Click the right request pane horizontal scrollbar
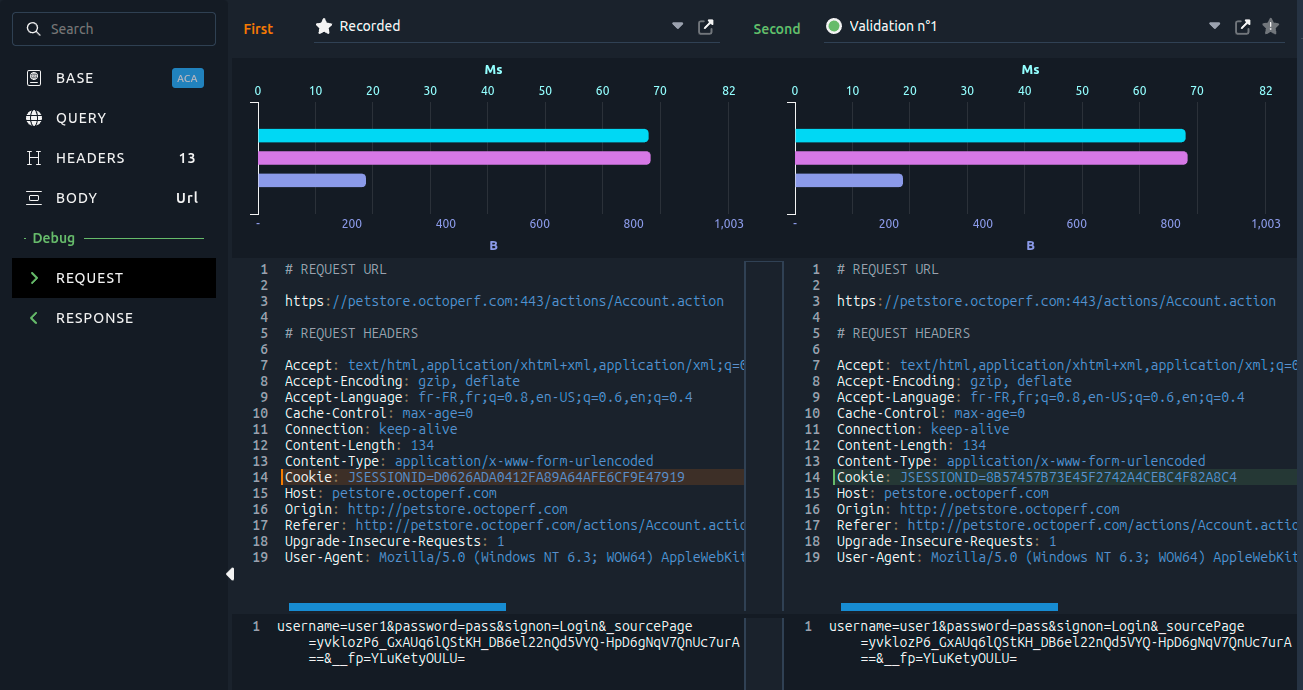This screenshot has width=1303, height=690. coord(949,606)
